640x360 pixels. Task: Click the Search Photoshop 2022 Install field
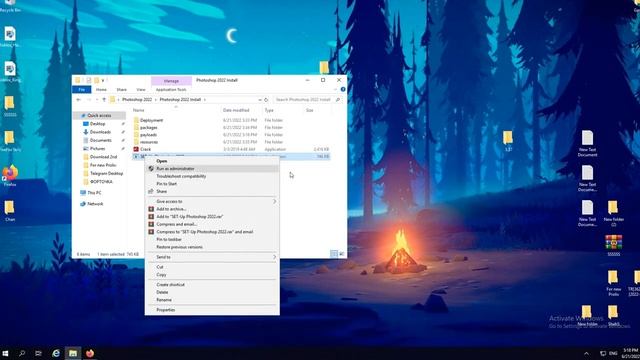(x=307, y=100)
